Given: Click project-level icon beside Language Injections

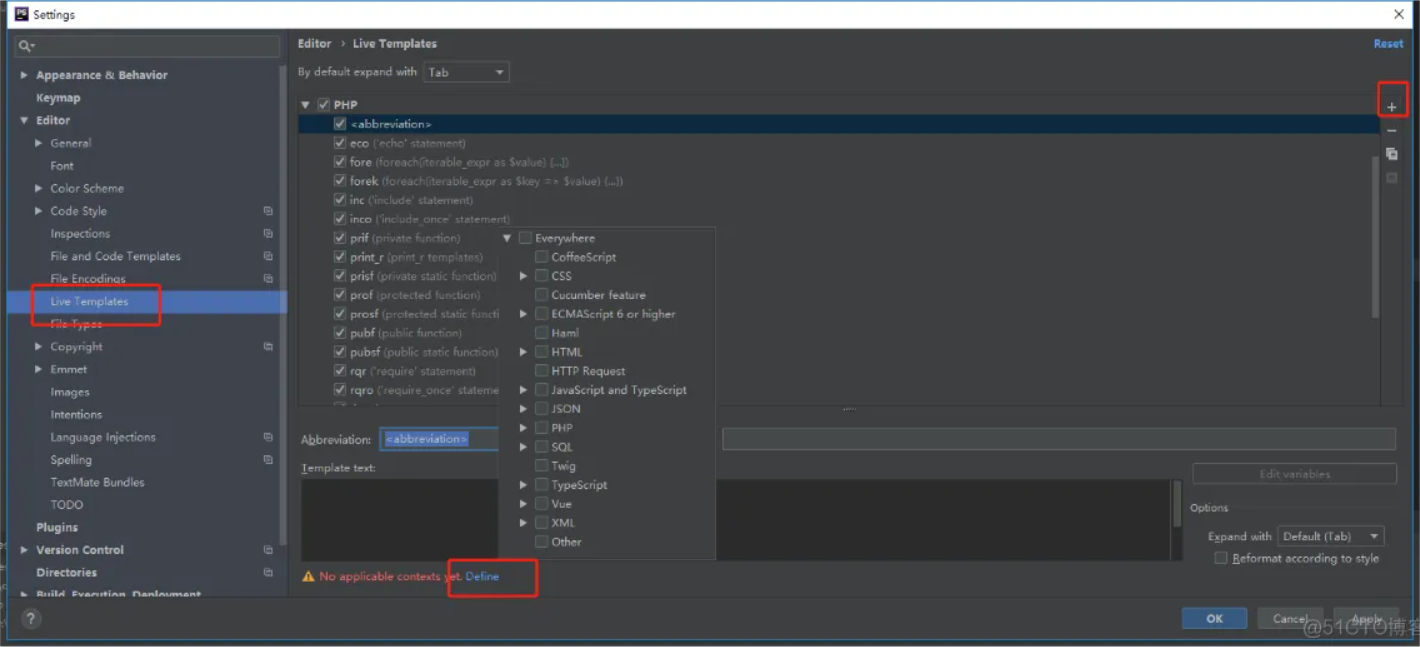Looking at the screenshot, I should (268, 437).
